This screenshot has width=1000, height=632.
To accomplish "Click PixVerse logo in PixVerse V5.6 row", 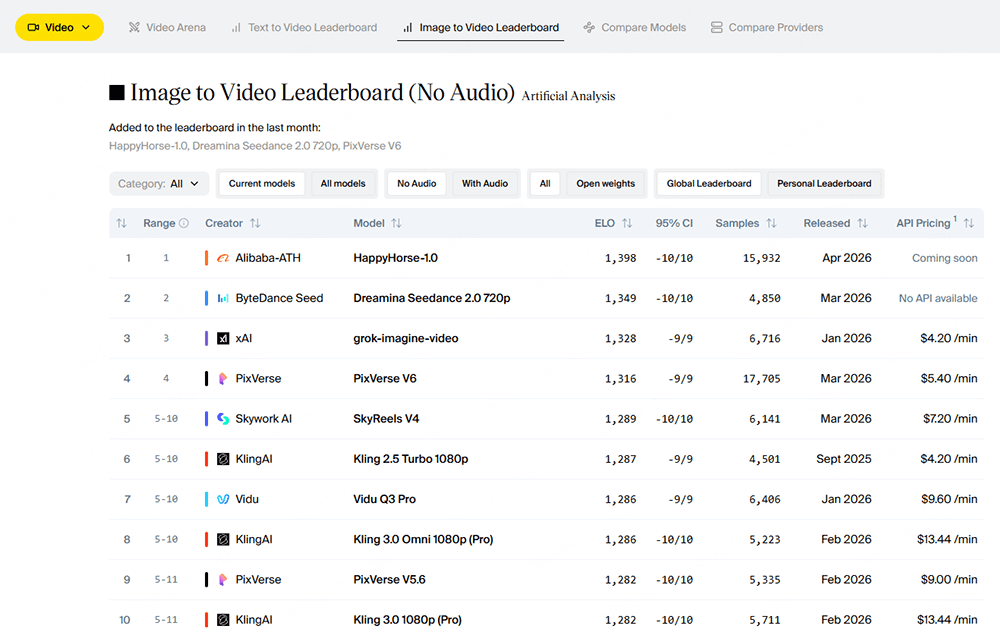I will pos(223,580).
